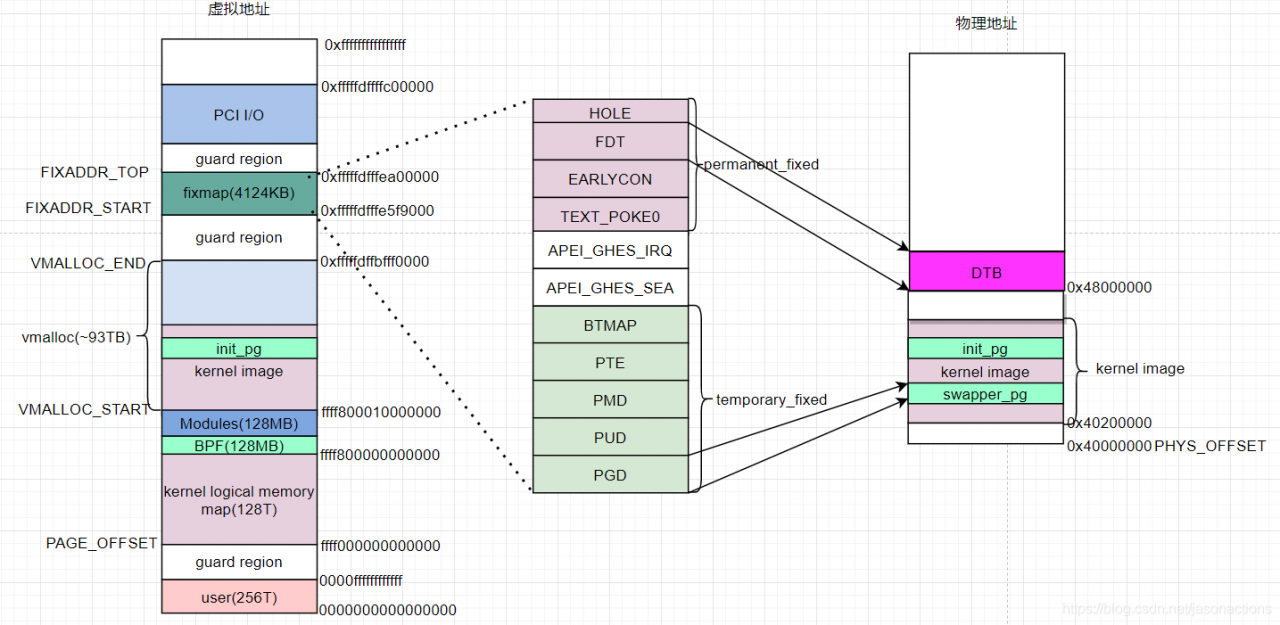Click the magenta DTB block
Viewport: 1280px width, 625px height.
coord(986,271)
